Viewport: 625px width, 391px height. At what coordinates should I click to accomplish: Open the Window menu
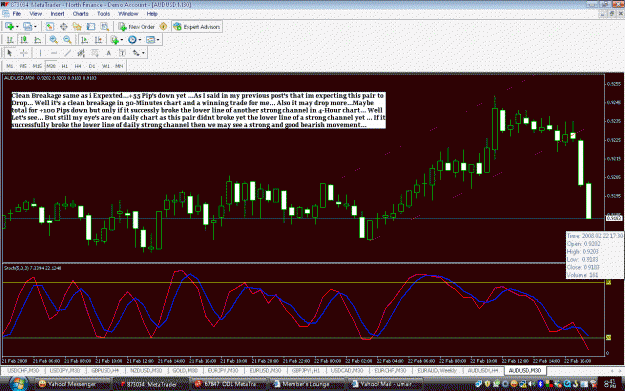click(128, 14)
